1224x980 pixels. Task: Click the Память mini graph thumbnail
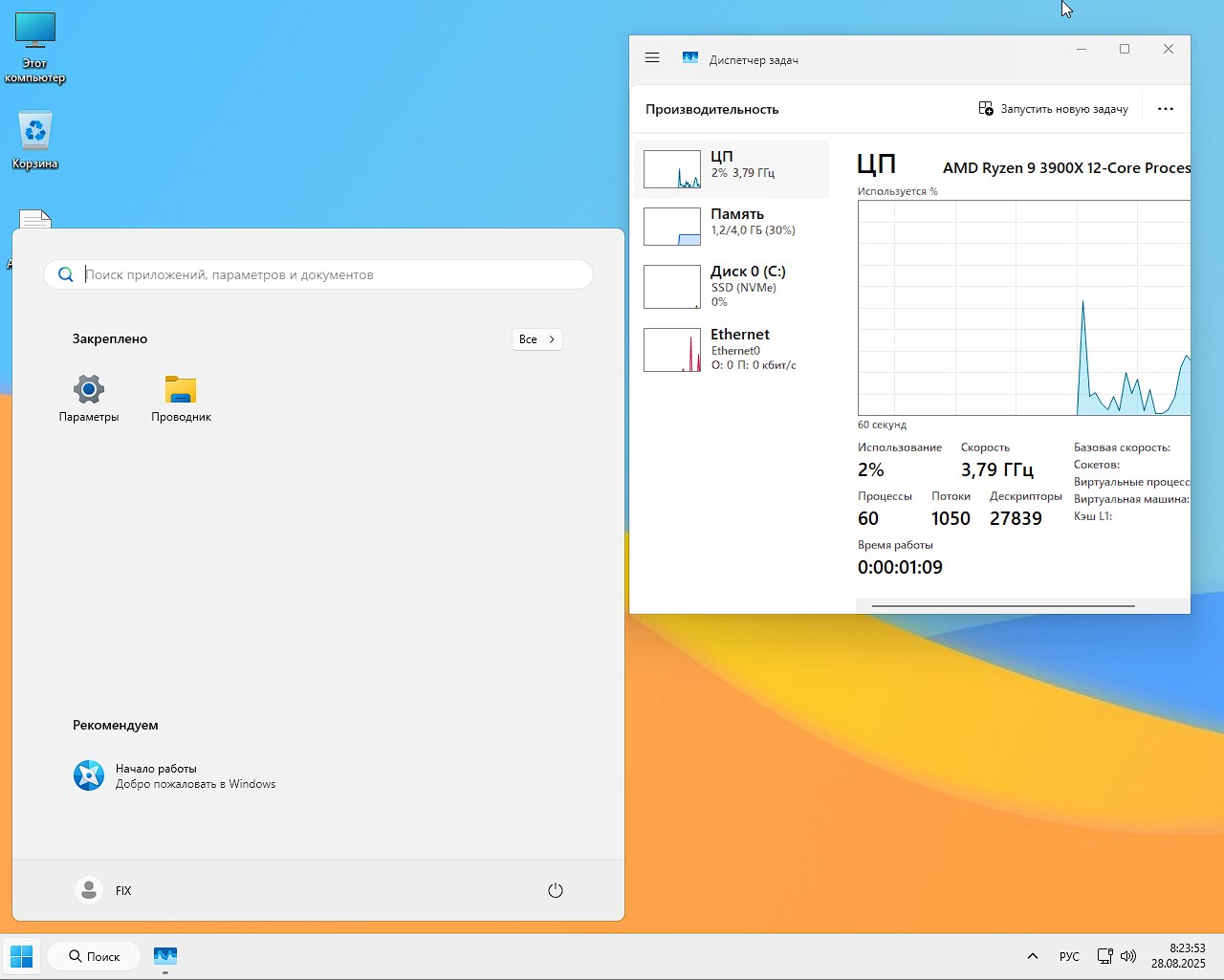(x=672, y=227)
